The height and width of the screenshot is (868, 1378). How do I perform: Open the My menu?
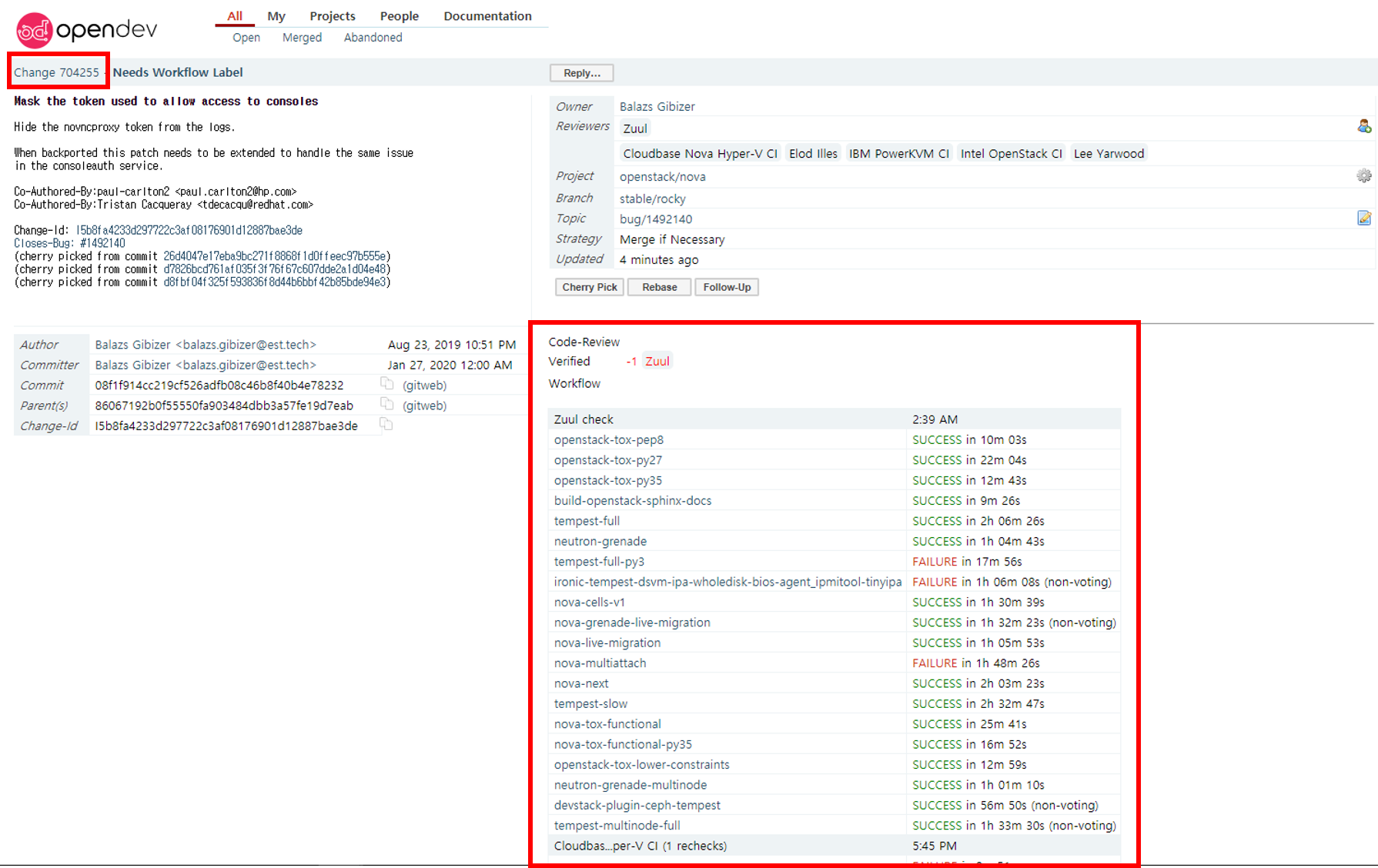276,16
